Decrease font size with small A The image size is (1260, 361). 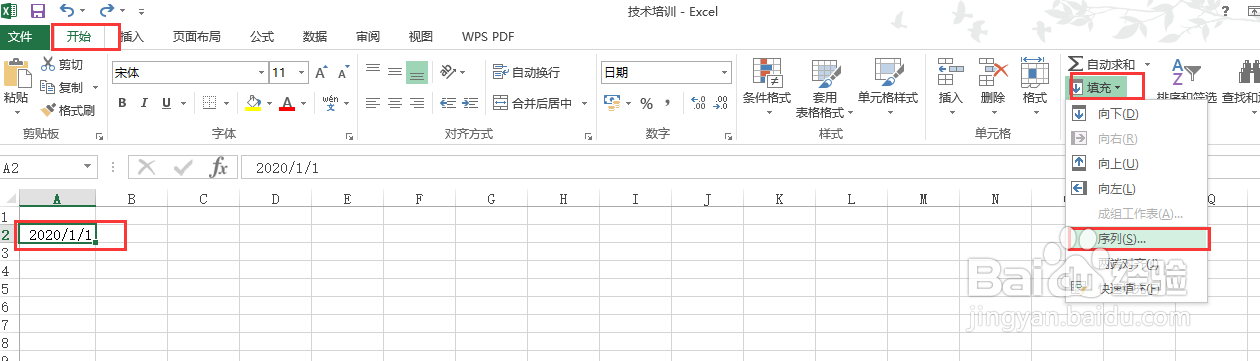(x=343, y=72)
